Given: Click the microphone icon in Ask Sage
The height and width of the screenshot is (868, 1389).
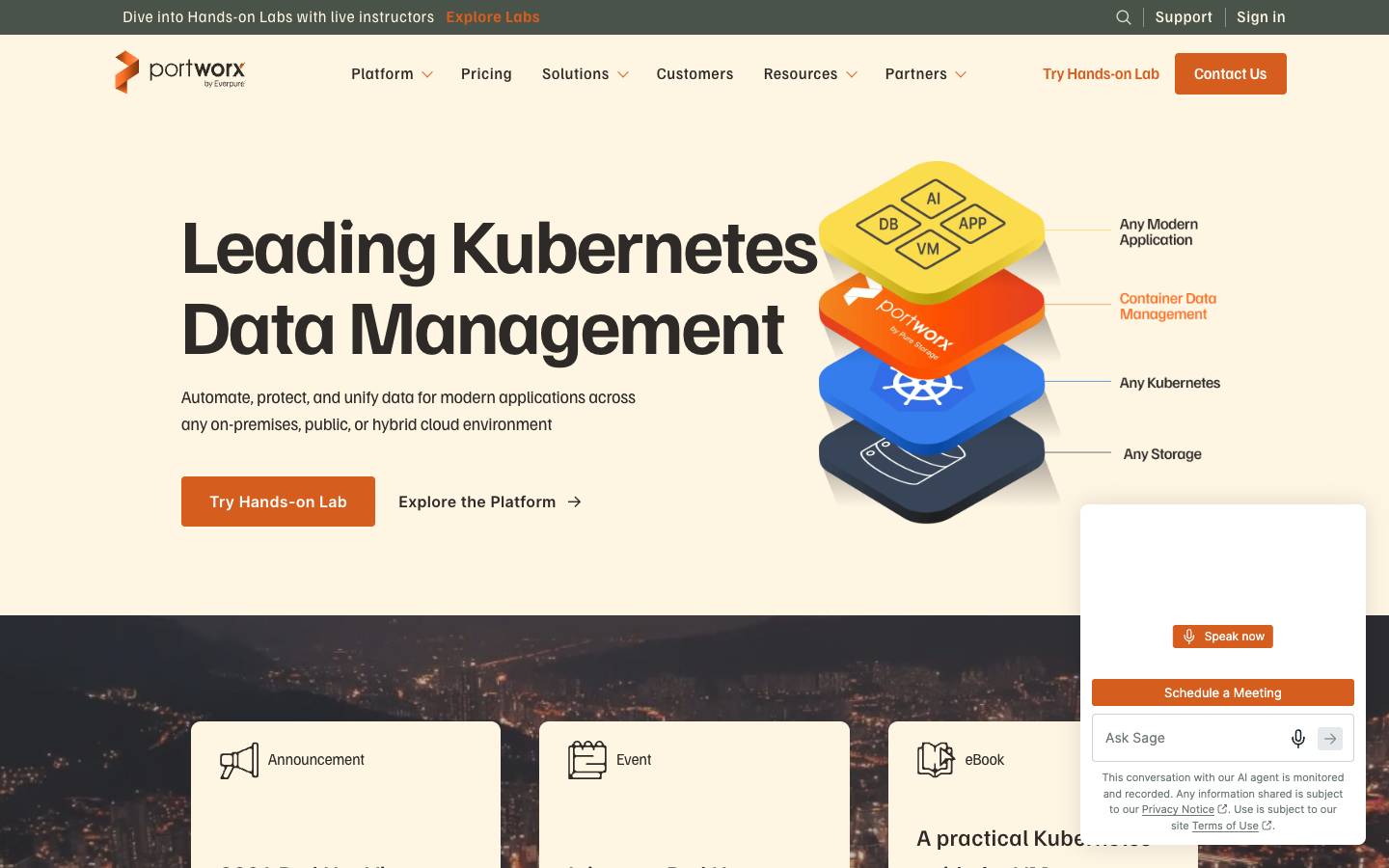Looking at the screenshot, I should click(x=1298, y=738).
